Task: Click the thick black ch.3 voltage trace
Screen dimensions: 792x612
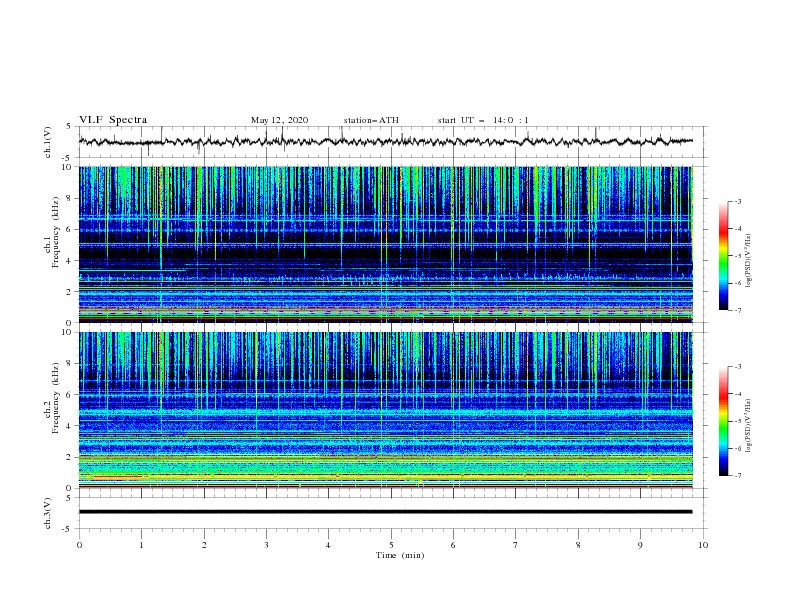Action: [x=386, y=512]
